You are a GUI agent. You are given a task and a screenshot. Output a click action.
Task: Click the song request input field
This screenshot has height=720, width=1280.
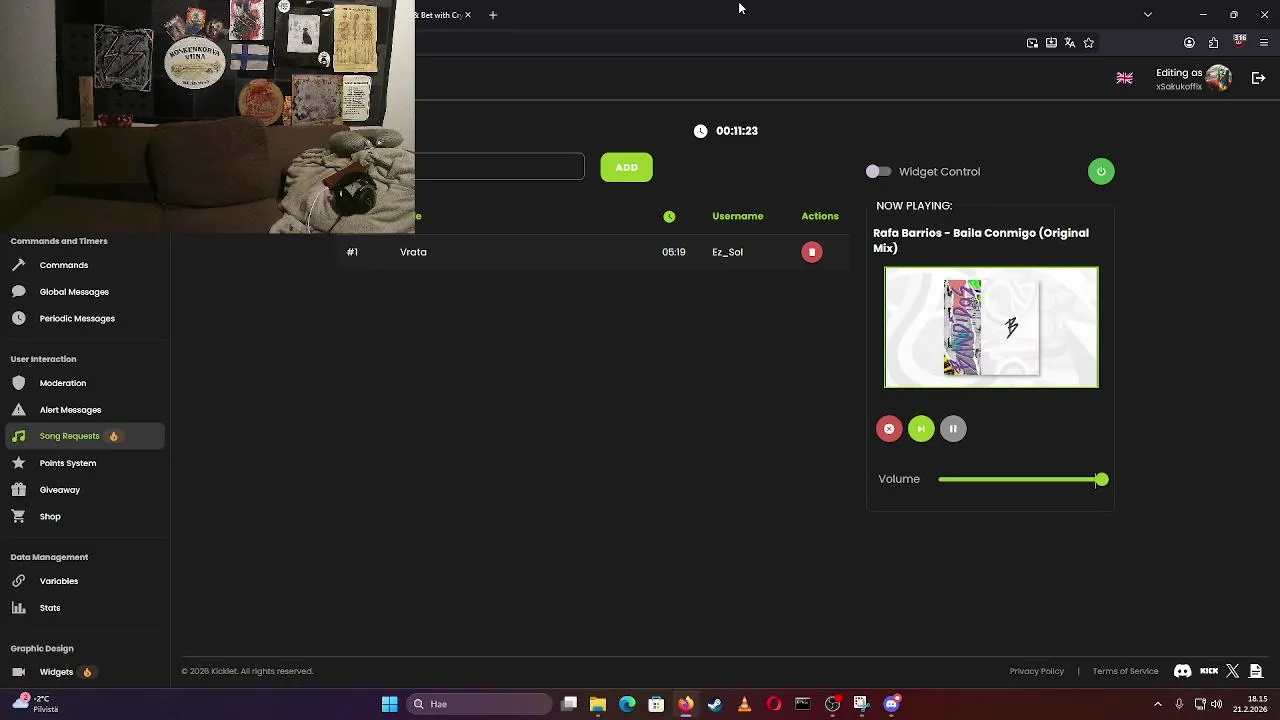pos(500,167)
